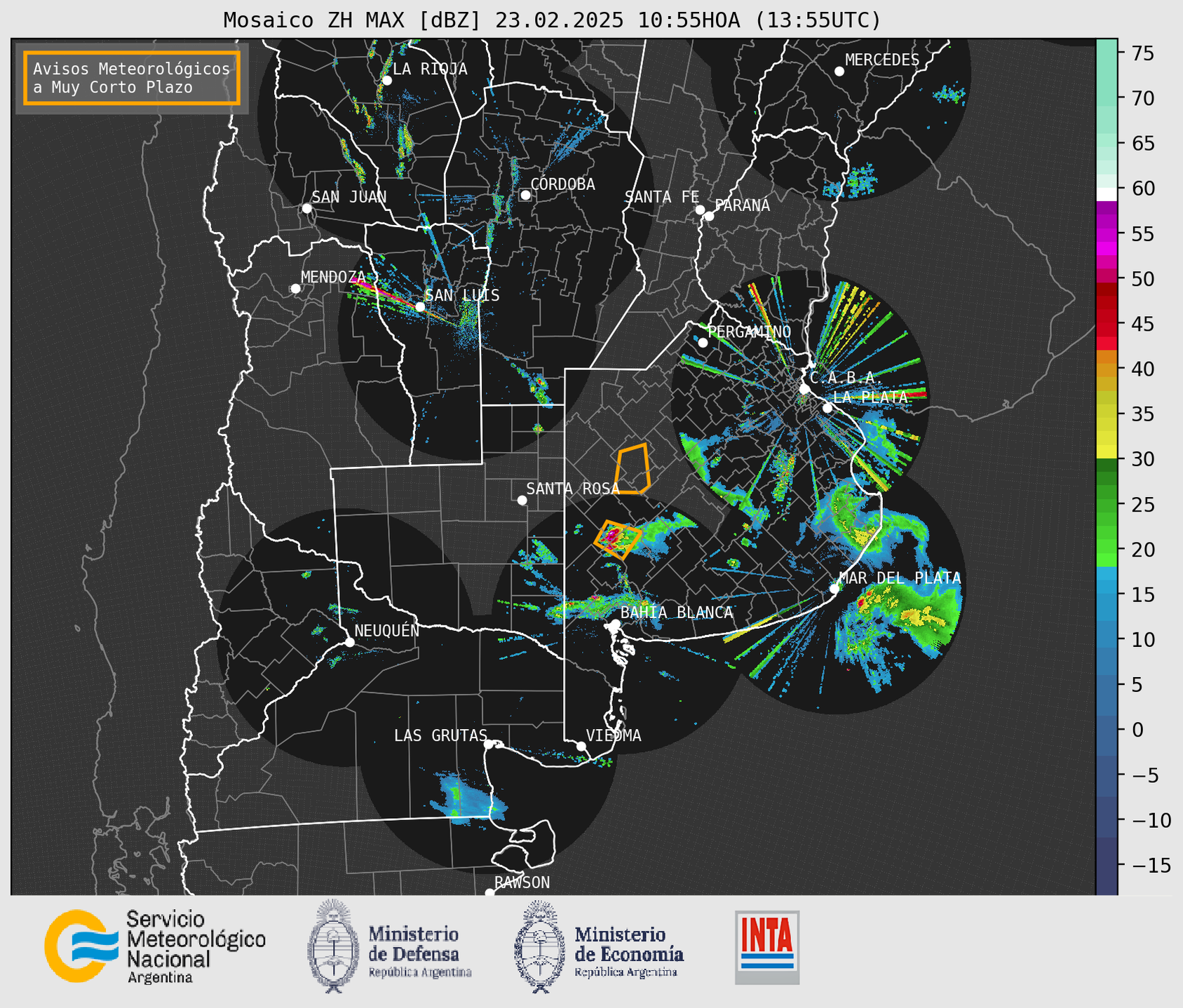
Task: Click the Servicio Meteorológico Nacional Argentina text
Action: (196, 946)
